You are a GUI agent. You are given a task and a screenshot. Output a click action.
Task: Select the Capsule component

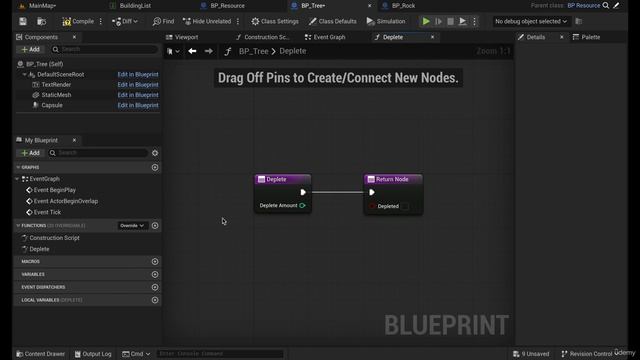pyautogui.click(x=52, y=105)
